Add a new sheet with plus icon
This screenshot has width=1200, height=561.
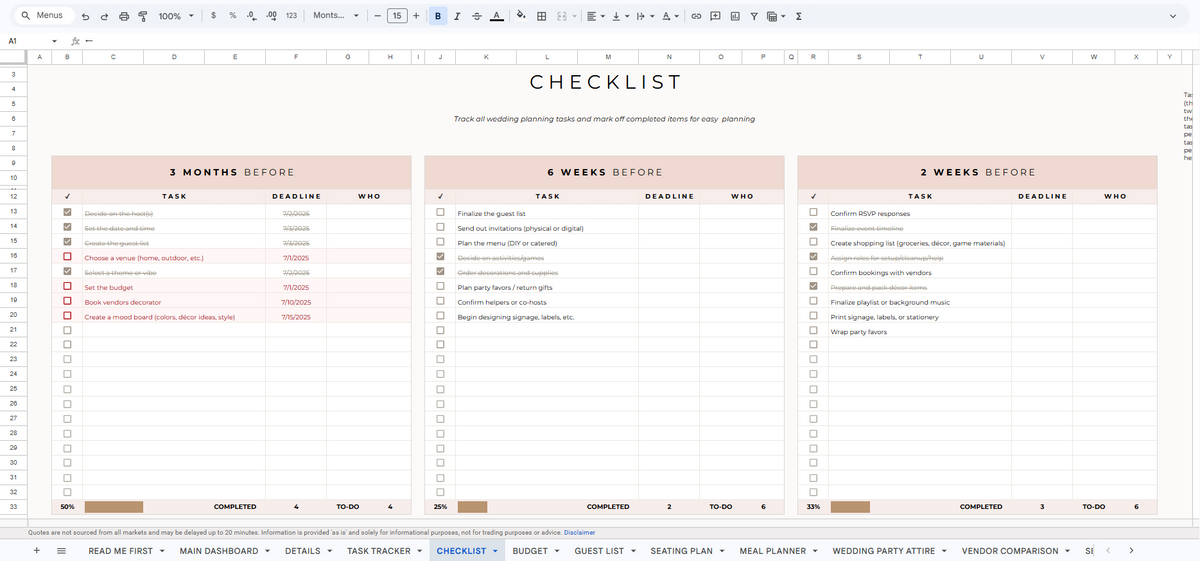37,551
